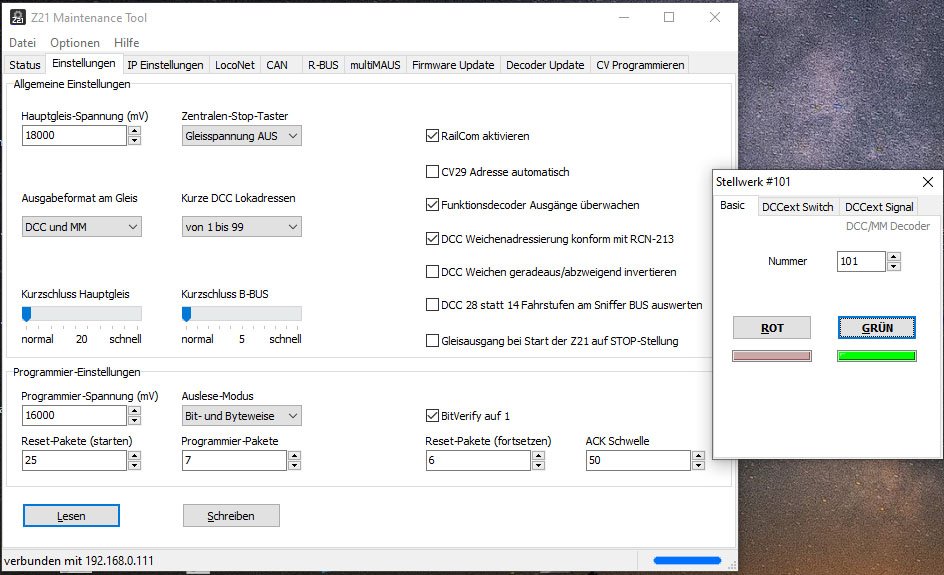
Task: Click 'verbunden mit 192.168.0.111' status text
Action: coord(79,561)
